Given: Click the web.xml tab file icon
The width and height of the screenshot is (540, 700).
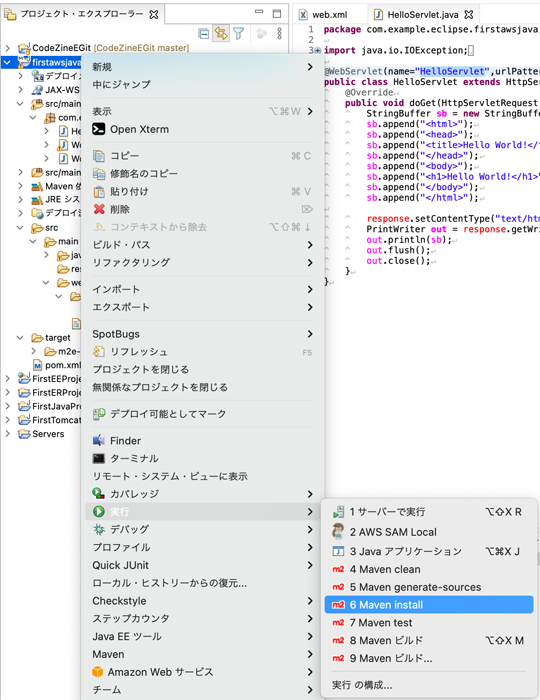Looking at the screenshot, I should coord(303,15).
